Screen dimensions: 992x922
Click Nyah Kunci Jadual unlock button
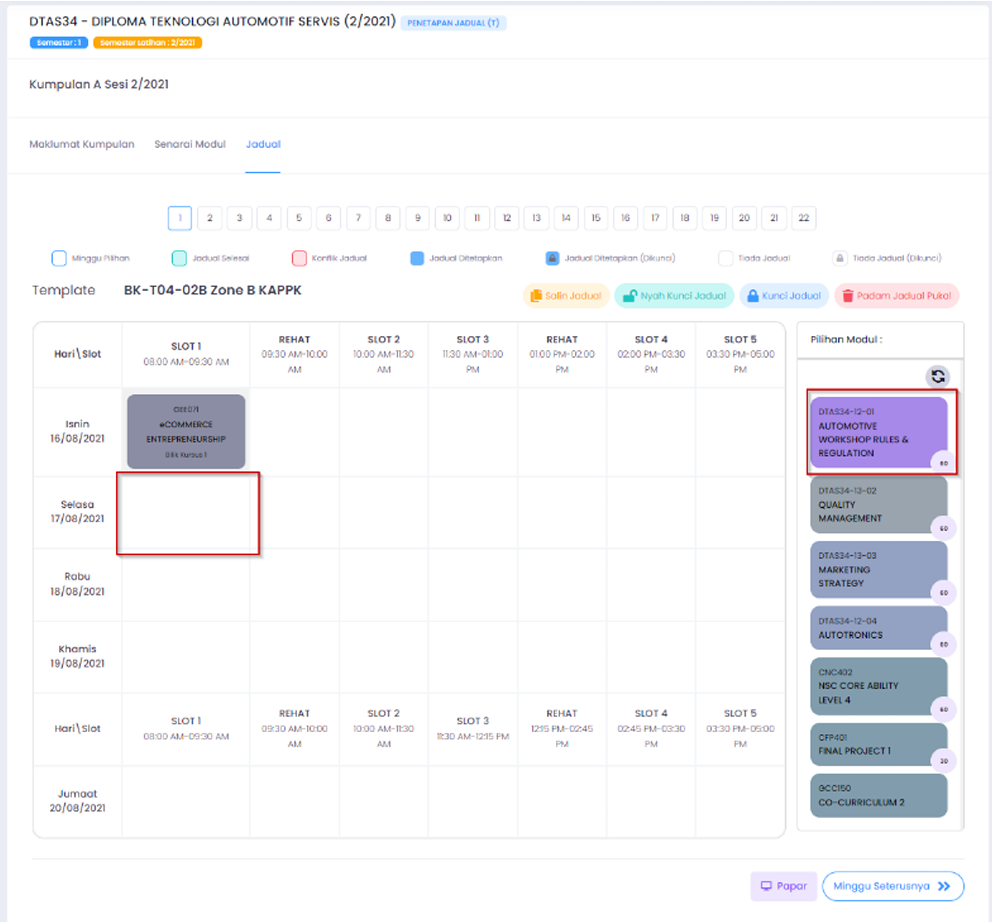click(672, 296)
